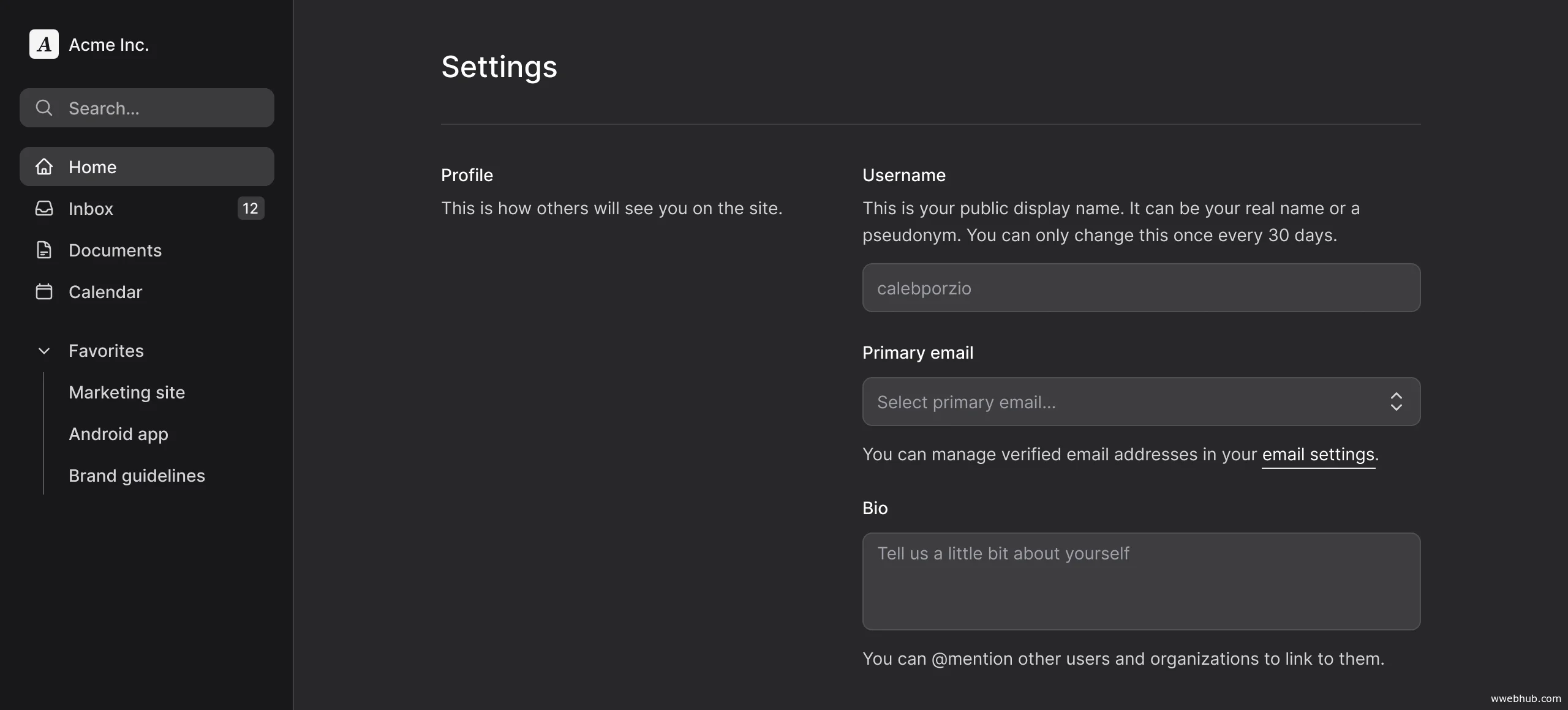Image resolution: width=1568 pixels, height=710 pixels.
Task: Collapse the Favorites section chevron
Action: (44, 351)
